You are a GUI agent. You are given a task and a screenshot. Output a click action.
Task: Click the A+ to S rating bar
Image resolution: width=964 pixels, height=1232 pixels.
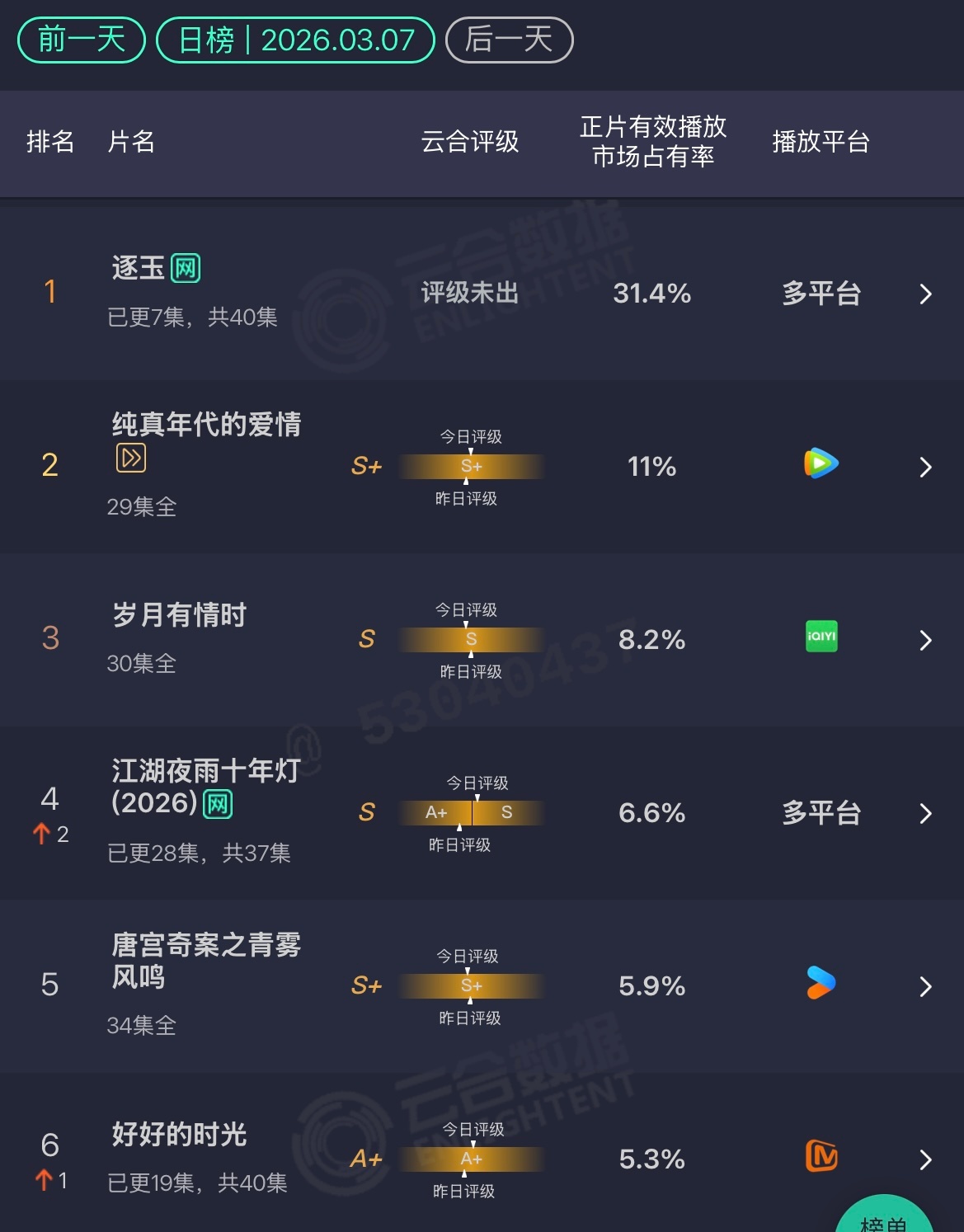point(471,813)
